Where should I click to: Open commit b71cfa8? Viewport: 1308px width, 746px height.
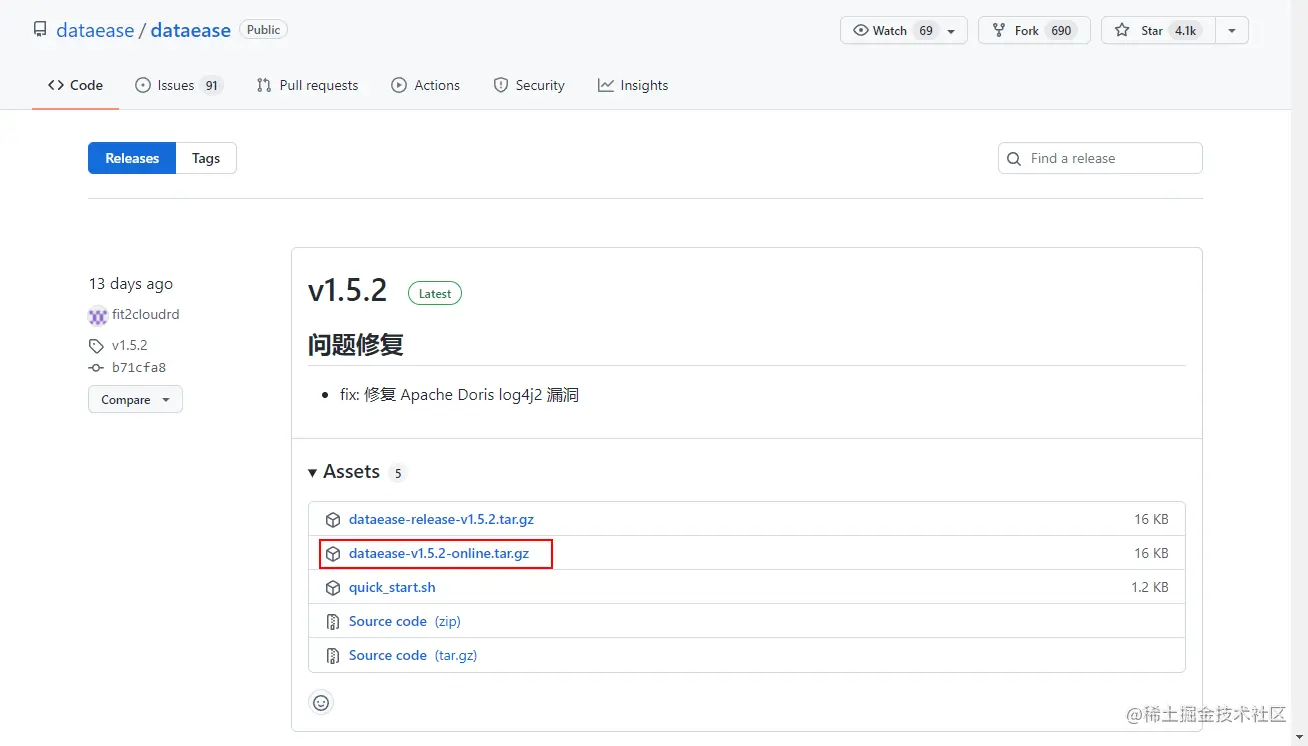click(139, 367)
